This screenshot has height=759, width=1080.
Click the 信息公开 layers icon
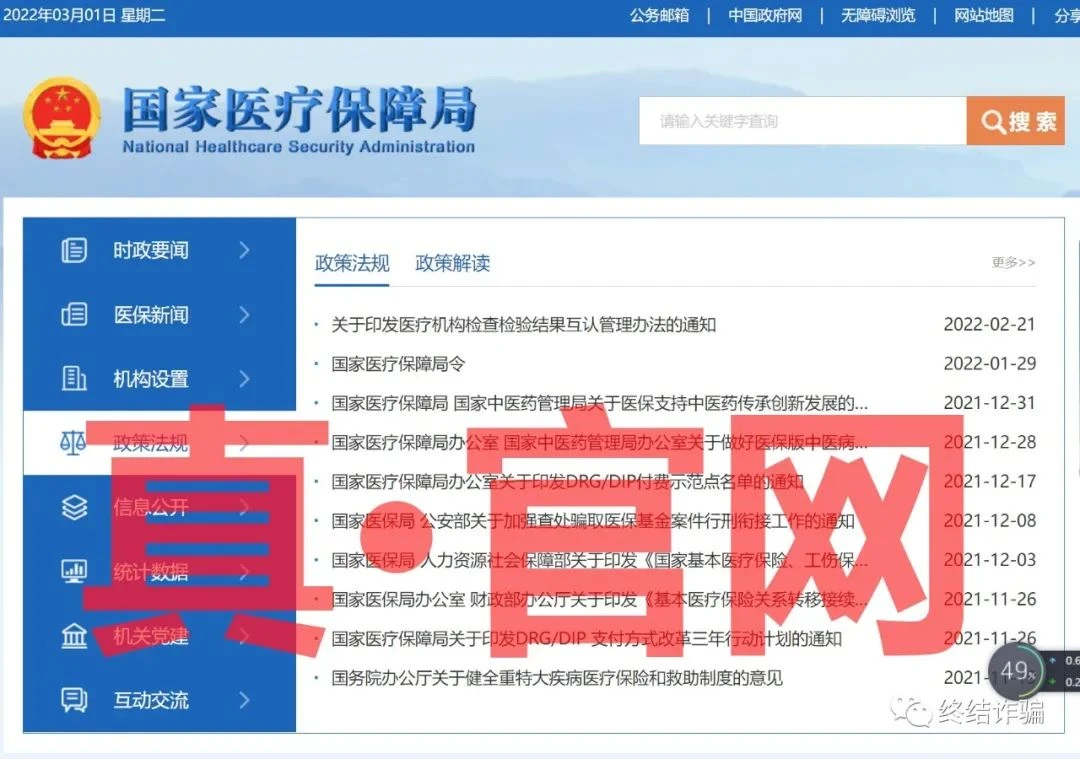click(74, 507)
